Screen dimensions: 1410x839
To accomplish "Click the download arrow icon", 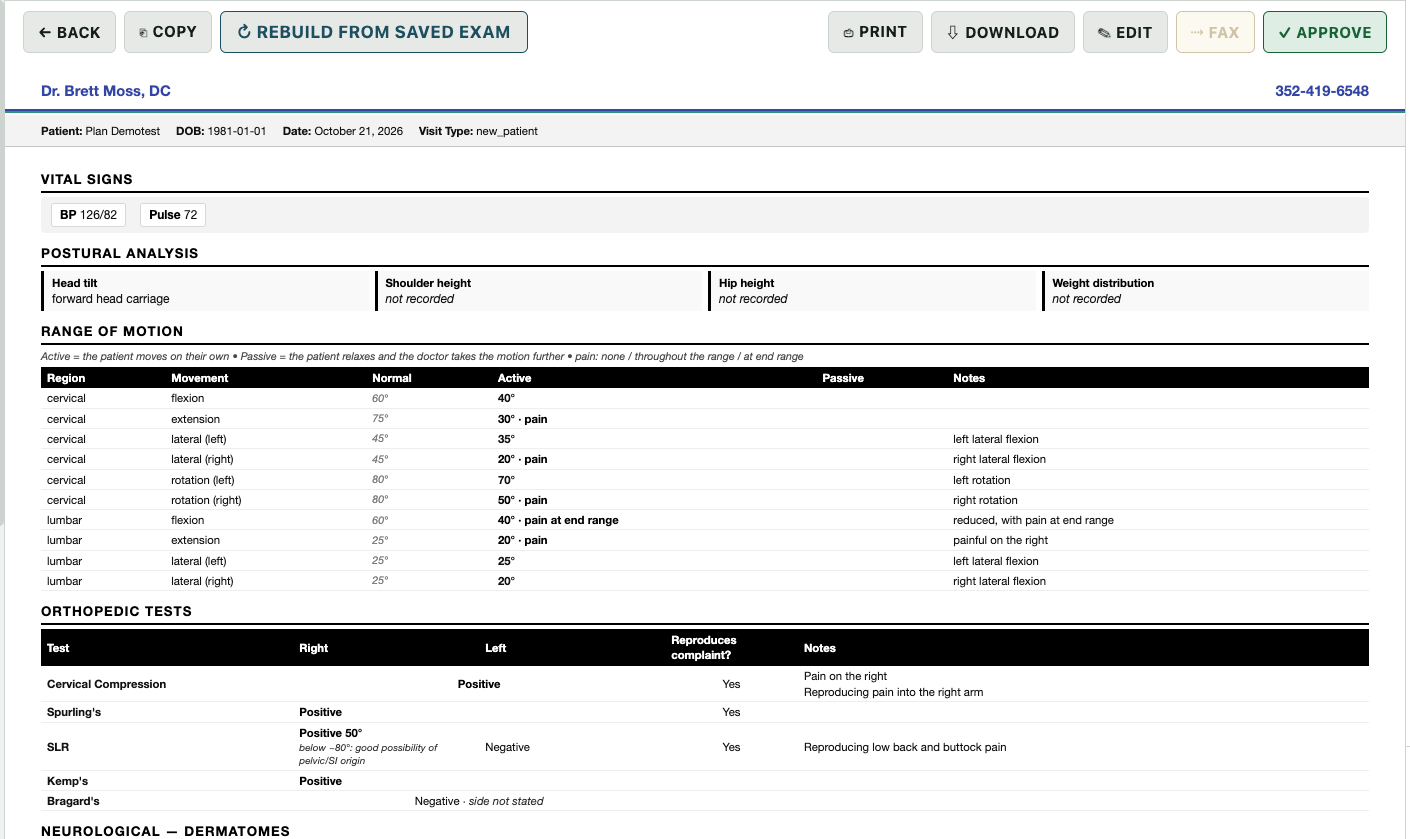I will (953, 33).
